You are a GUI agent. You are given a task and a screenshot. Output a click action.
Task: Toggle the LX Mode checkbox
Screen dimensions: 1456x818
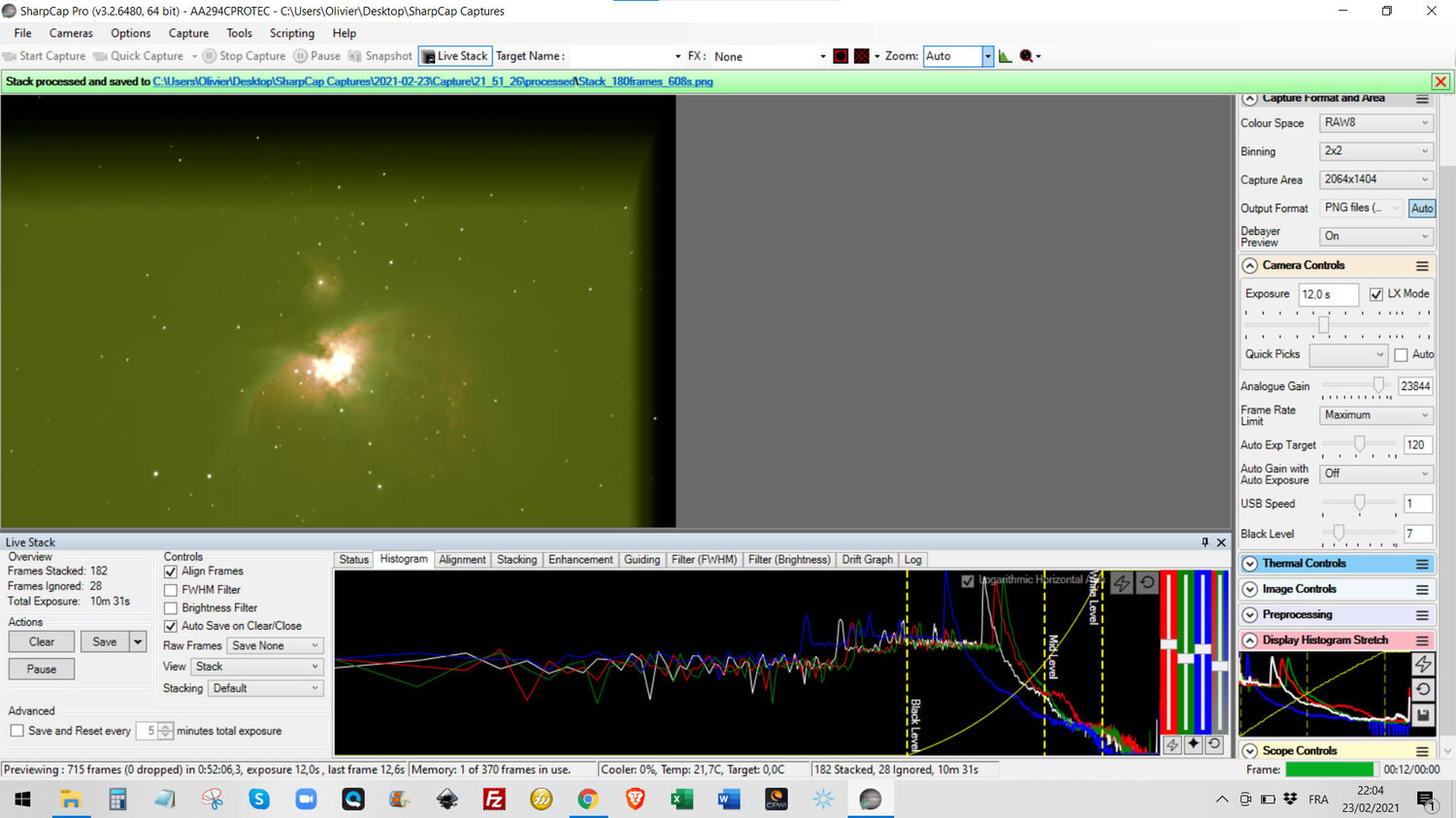(1375, 294)
